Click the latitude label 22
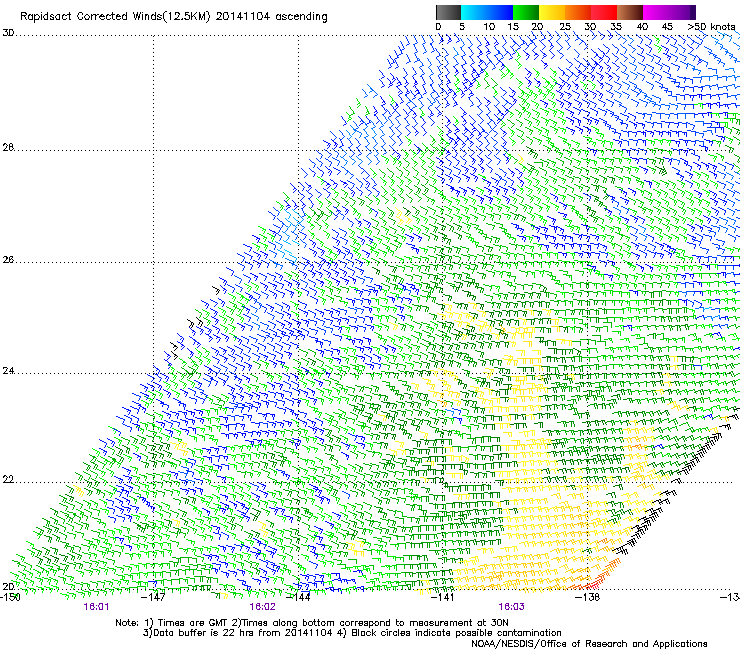The image size is (740, 650). [8, 480]
